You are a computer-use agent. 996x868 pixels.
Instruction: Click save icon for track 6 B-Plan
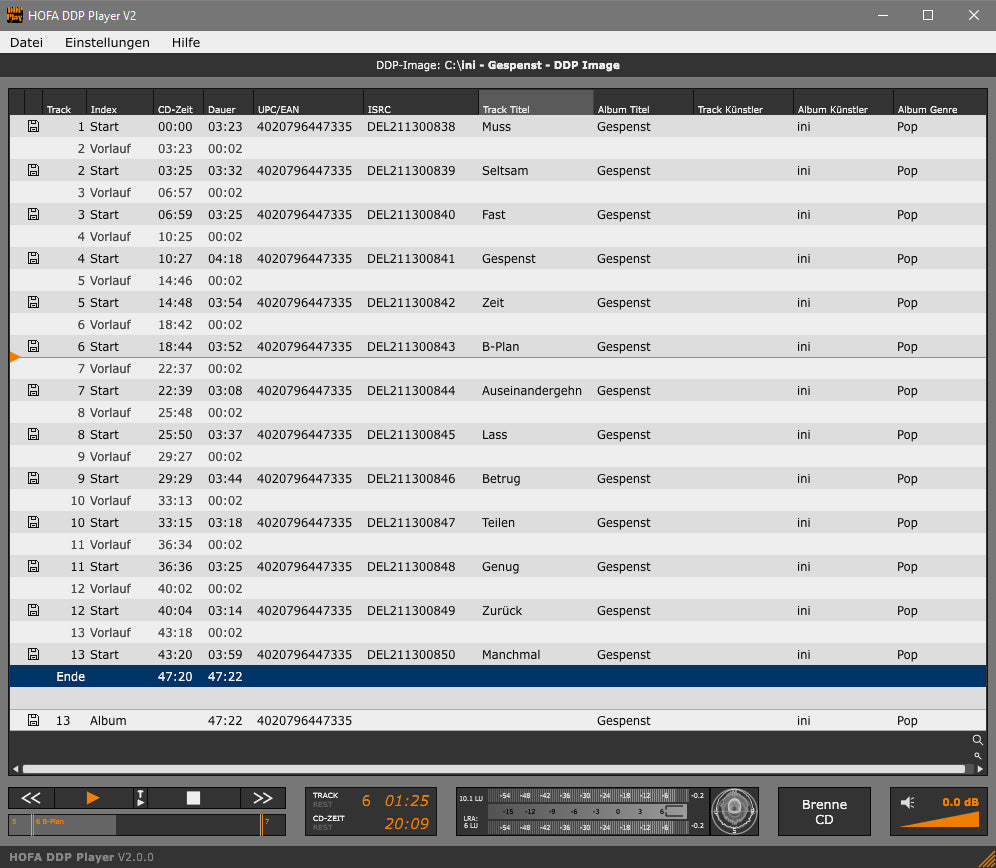tap(33, 346)
